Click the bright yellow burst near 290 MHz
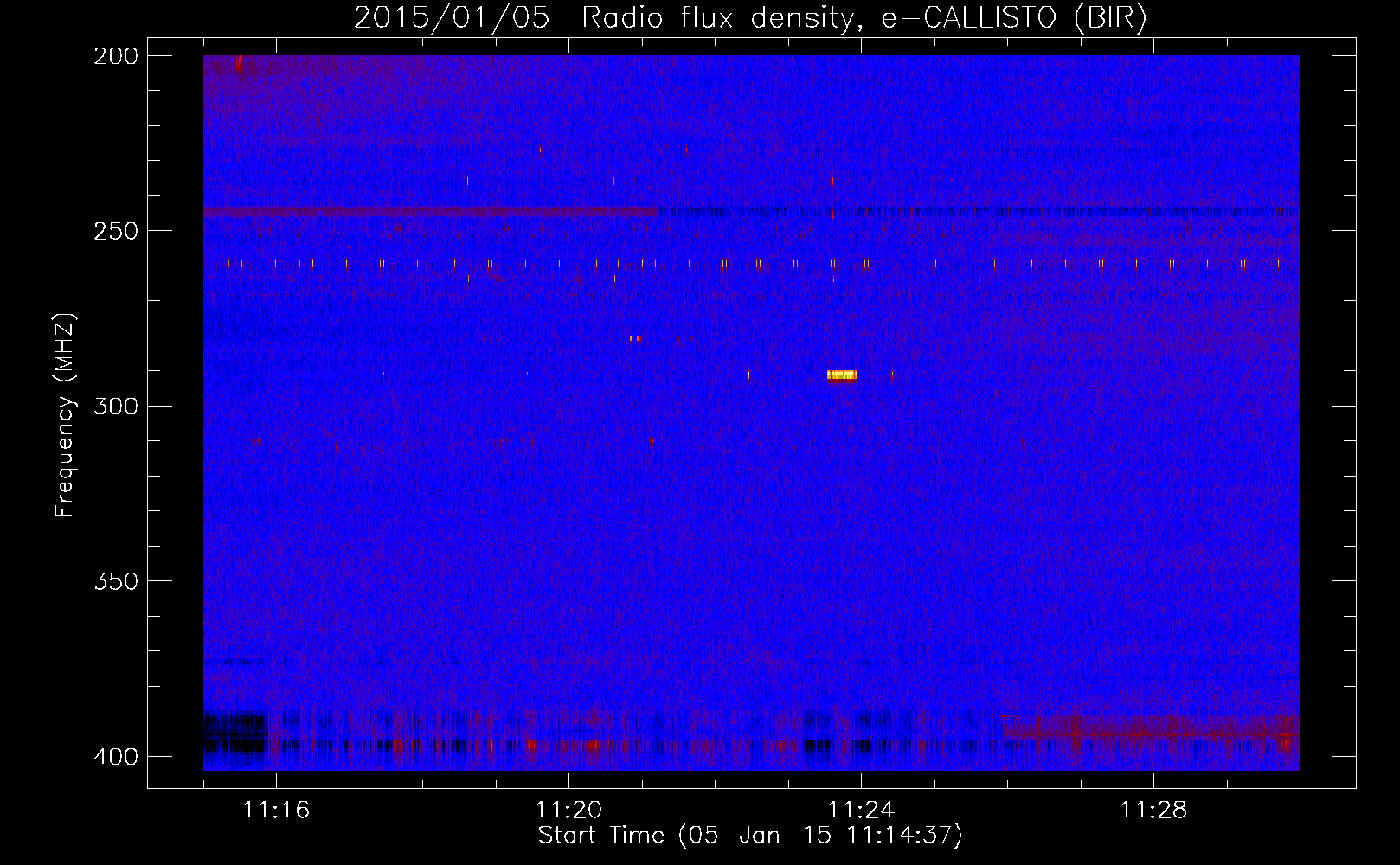This screenshot has height=865, width=1400. pos(842,376)
